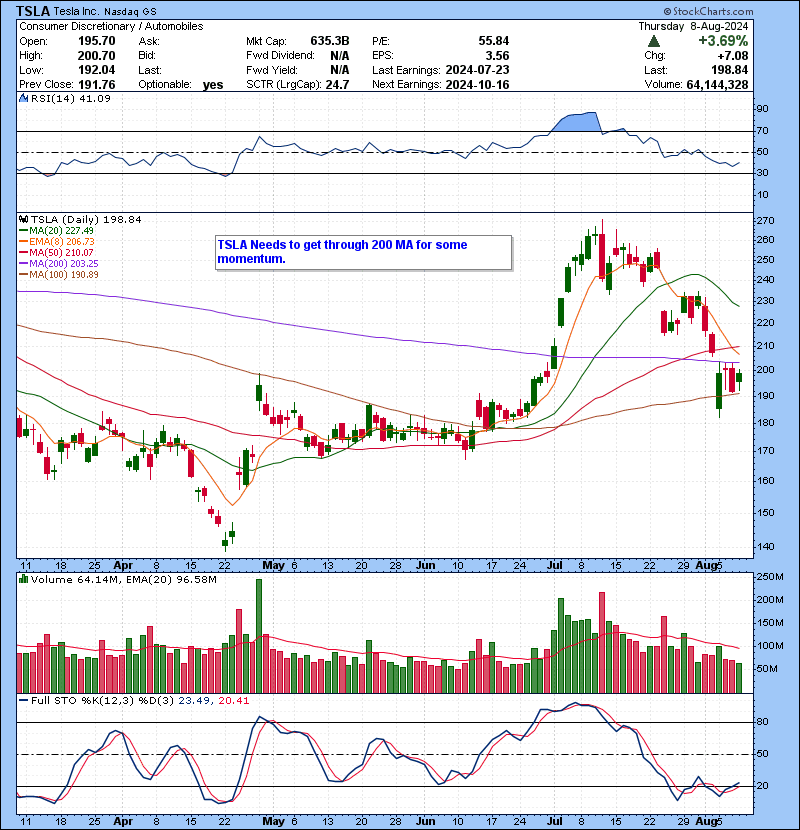Screen dimensions: 800x830
Task: Click the candlestick icon beside TSLA (Daily)
Action: (x=23, y=219)
